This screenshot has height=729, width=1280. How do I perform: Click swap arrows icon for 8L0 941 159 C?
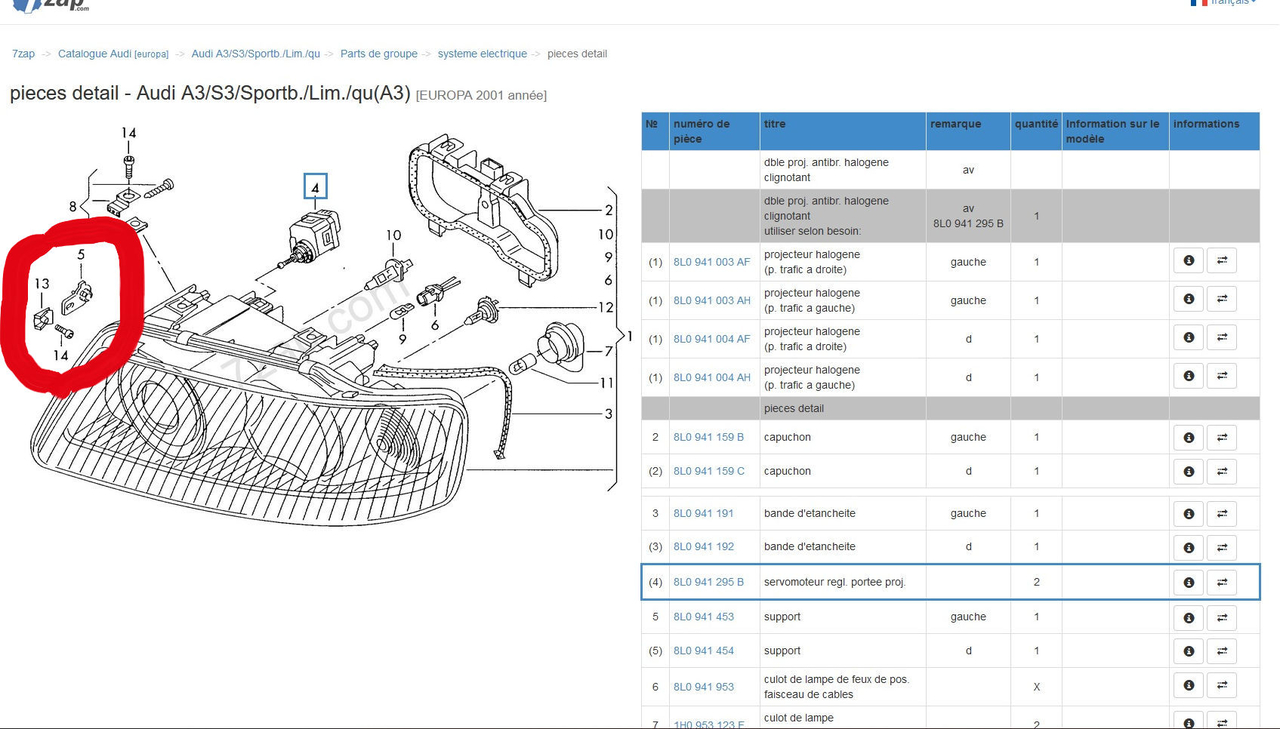[x=1221, y=472]
